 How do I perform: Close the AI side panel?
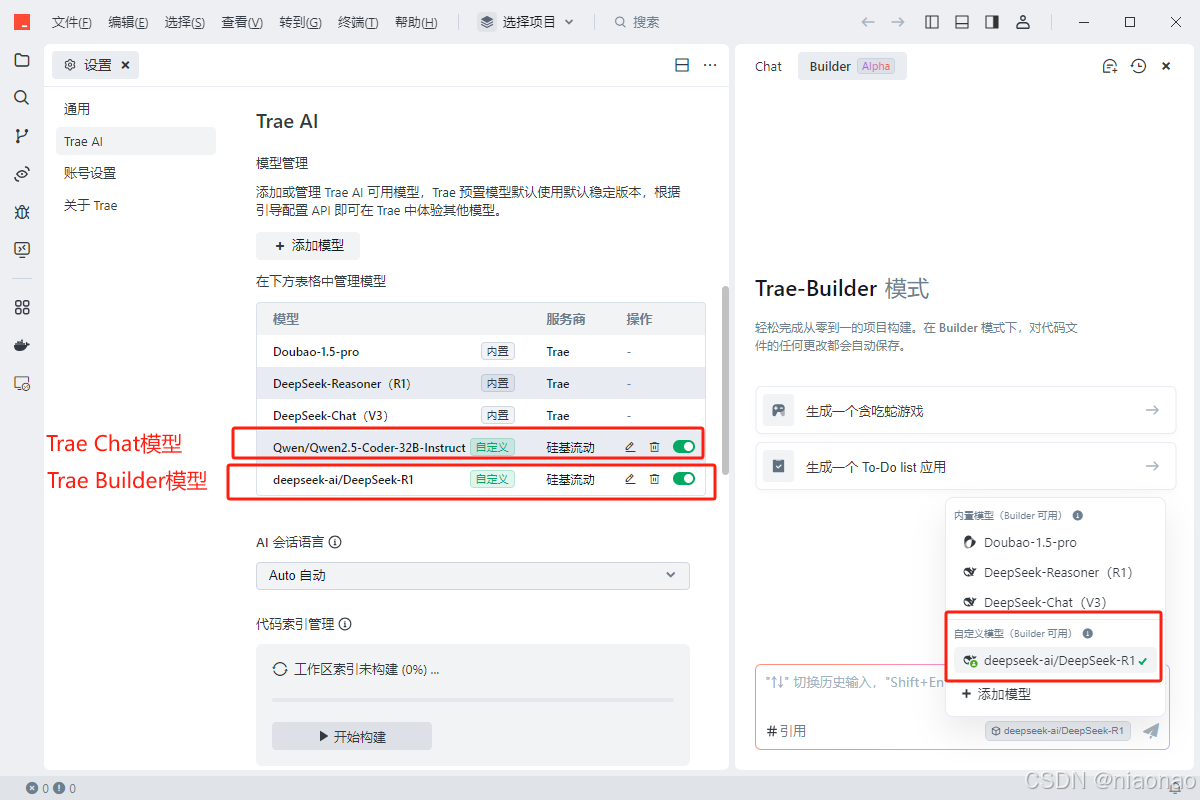point(1166,66)
